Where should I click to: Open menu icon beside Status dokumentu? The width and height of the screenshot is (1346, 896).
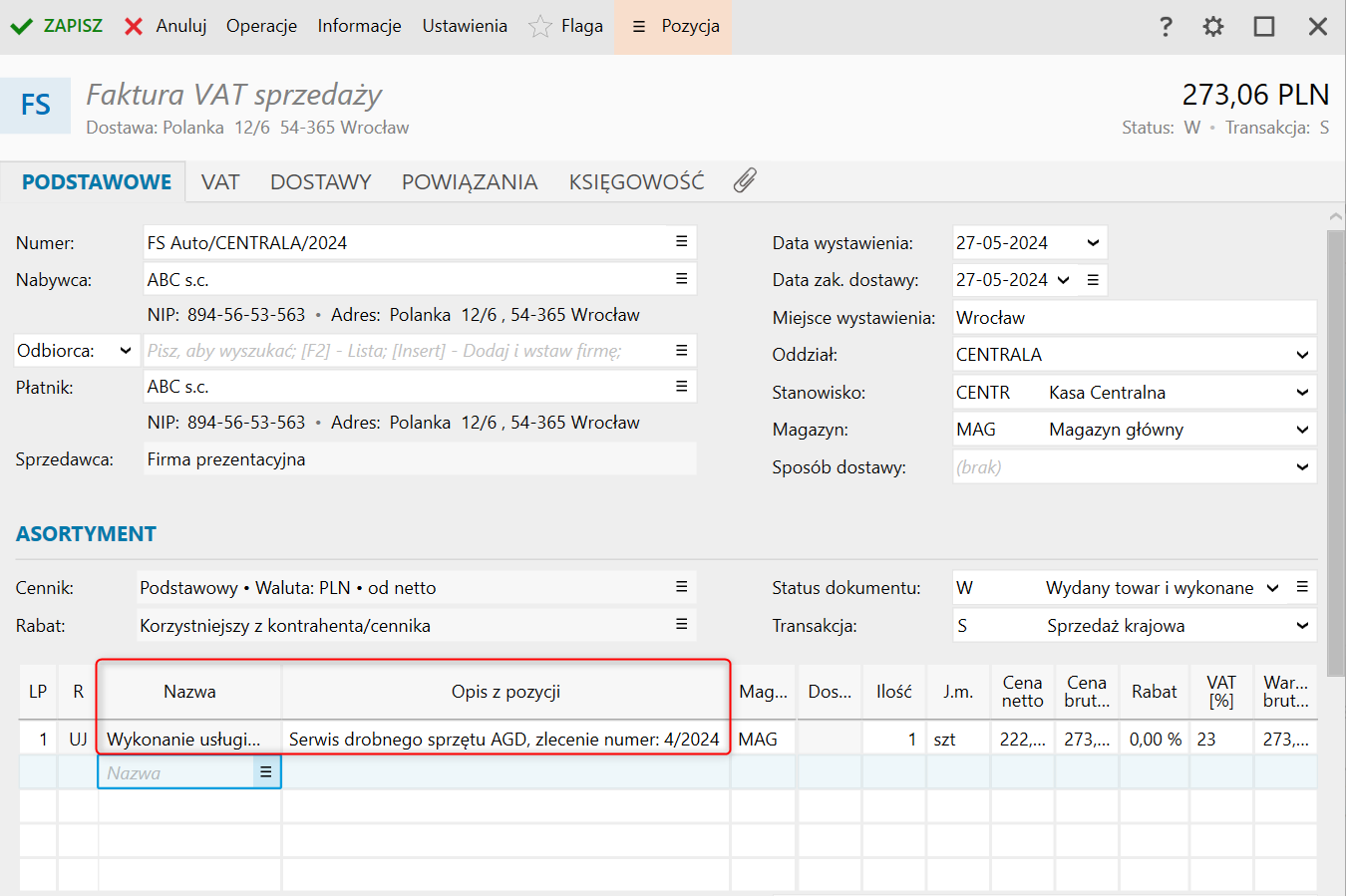click(1302, 587)
